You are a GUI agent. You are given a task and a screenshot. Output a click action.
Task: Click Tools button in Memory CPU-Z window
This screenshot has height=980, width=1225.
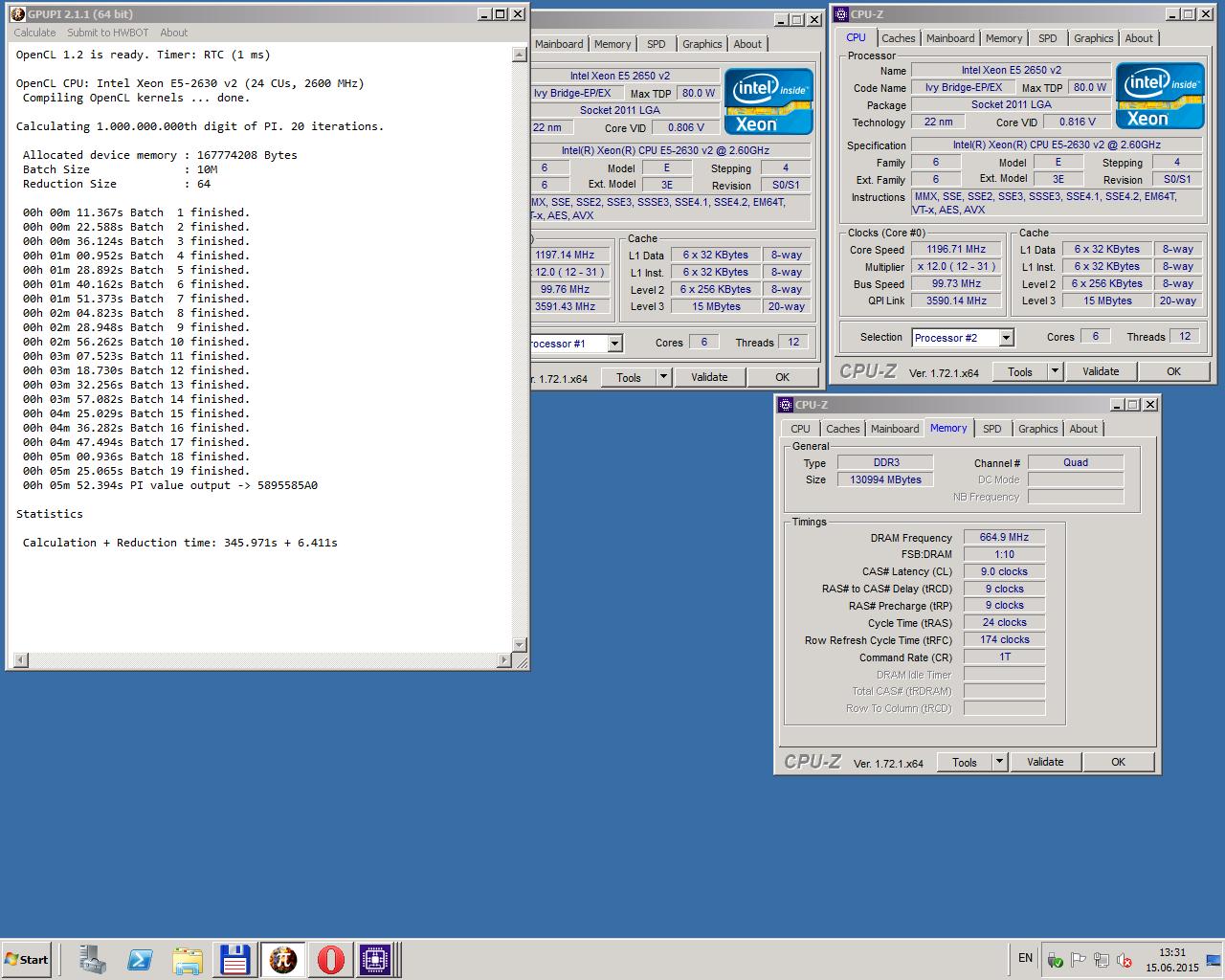(x=965, y=762)
